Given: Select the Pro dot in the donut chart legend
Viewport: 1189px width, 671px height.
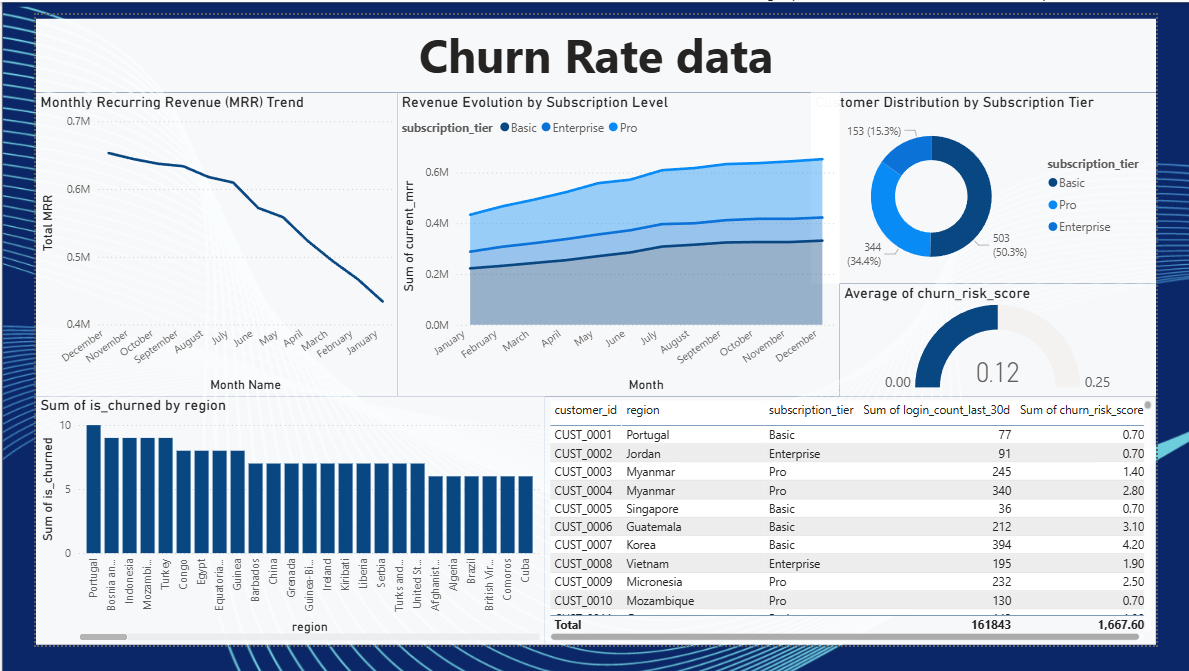Looking at the screenshot, I should (x=1053, y=205).
